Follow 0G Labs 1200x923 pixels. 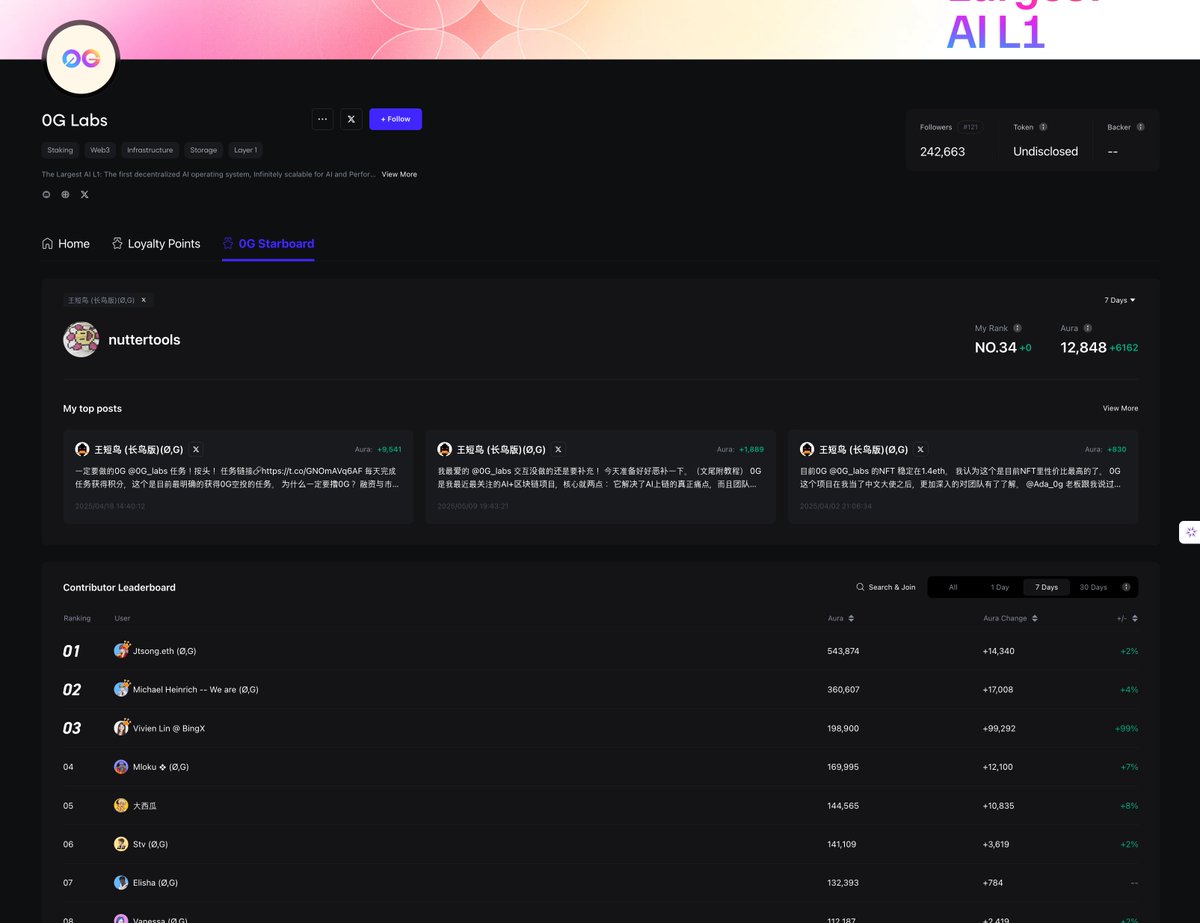[x=395, y=119]
